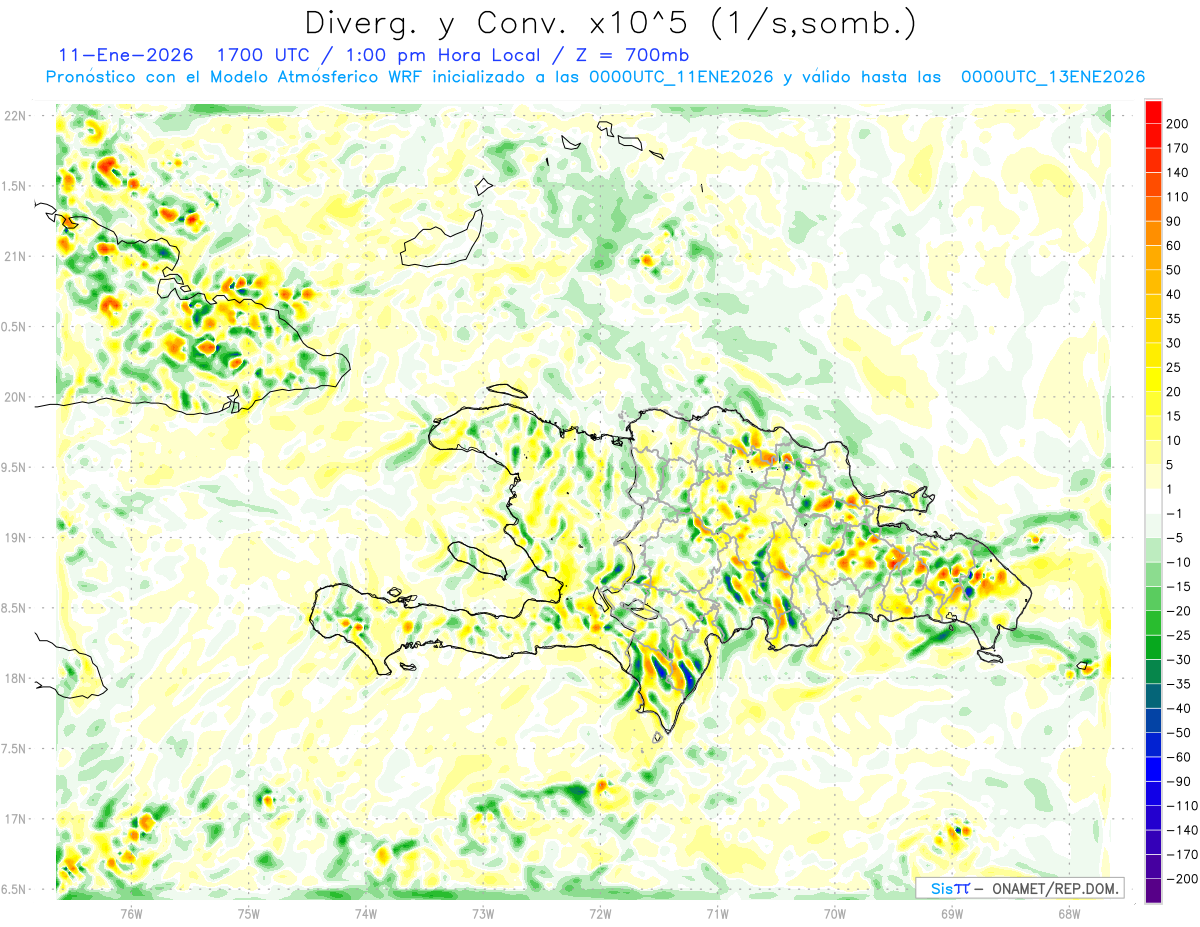Click the '-200' colorbar label
The width and height of the screenshot is (1200, 927).
coord(1184,879)
